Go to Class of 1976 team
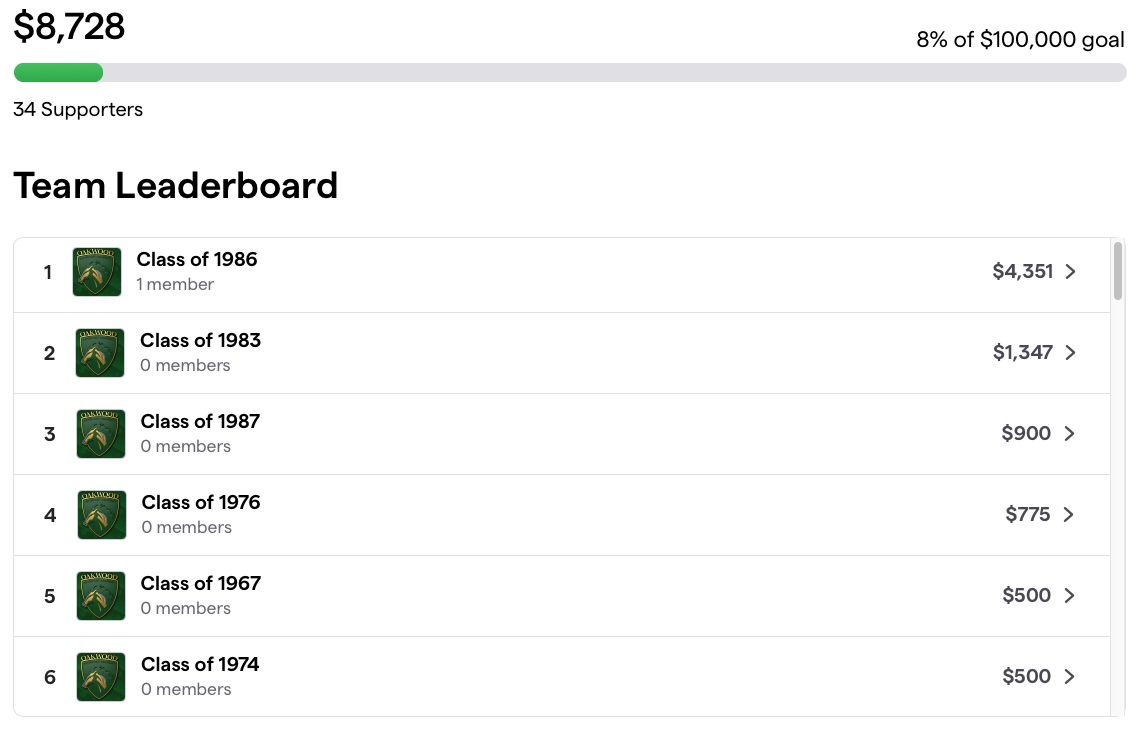The image size is (1143, 738). point(201,502)
